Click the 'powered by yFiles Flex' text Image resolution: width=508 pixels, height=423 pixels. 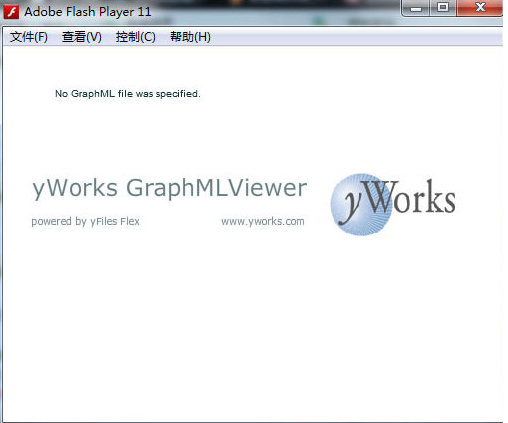pyautogui.click(x=85, y=222)
